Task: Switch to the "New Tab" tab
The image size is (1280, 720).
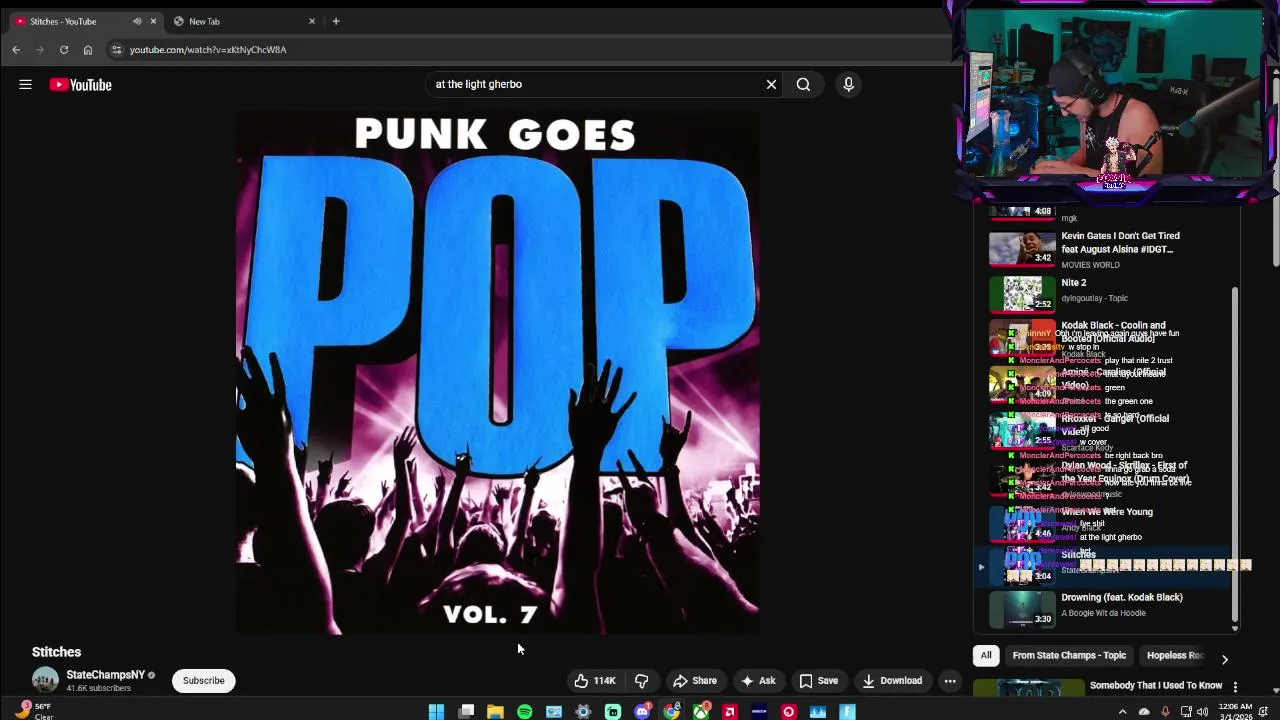Action: pos(238,21)
